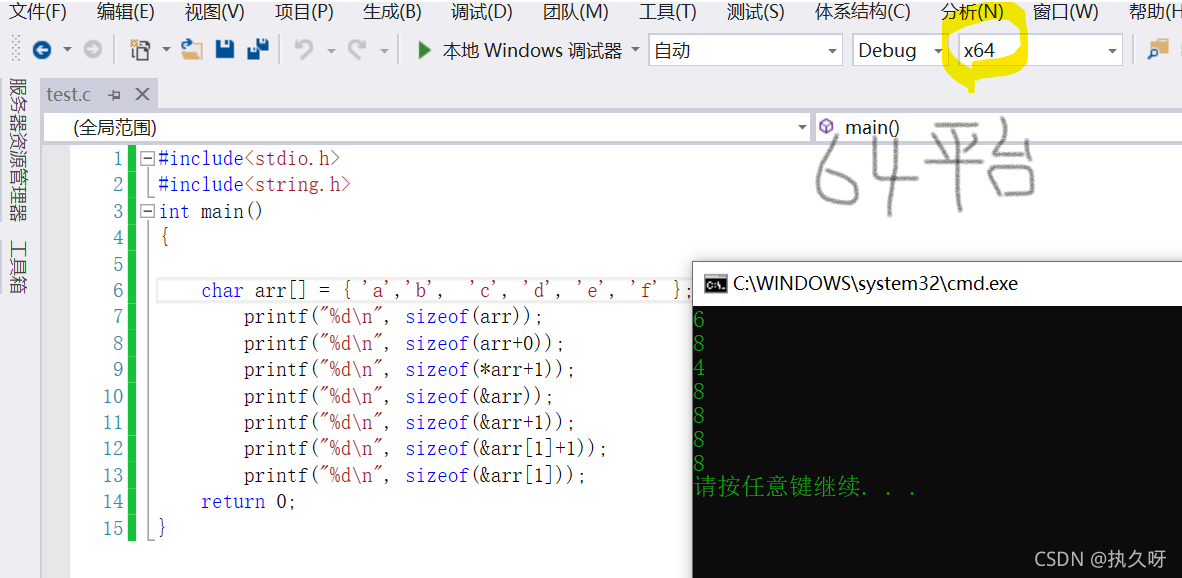
Task: Click the console output value 6
Action: click(699, 320)
